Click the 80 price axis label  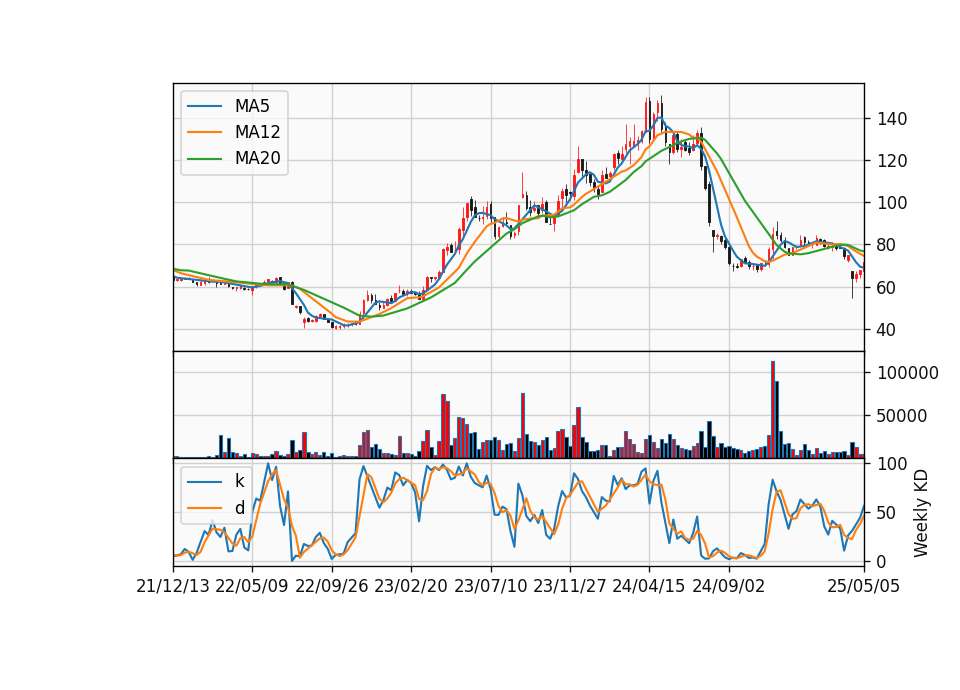(x=887, y=246)
